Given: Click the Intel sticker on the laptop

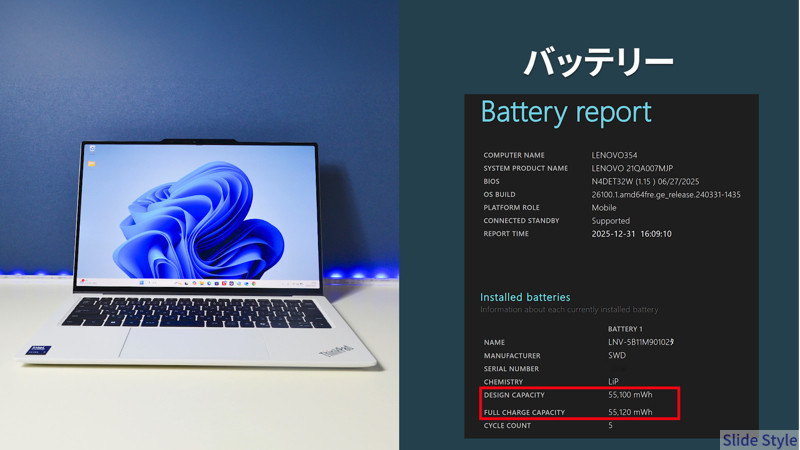Looking at the screenshot, I should [39, 351].
